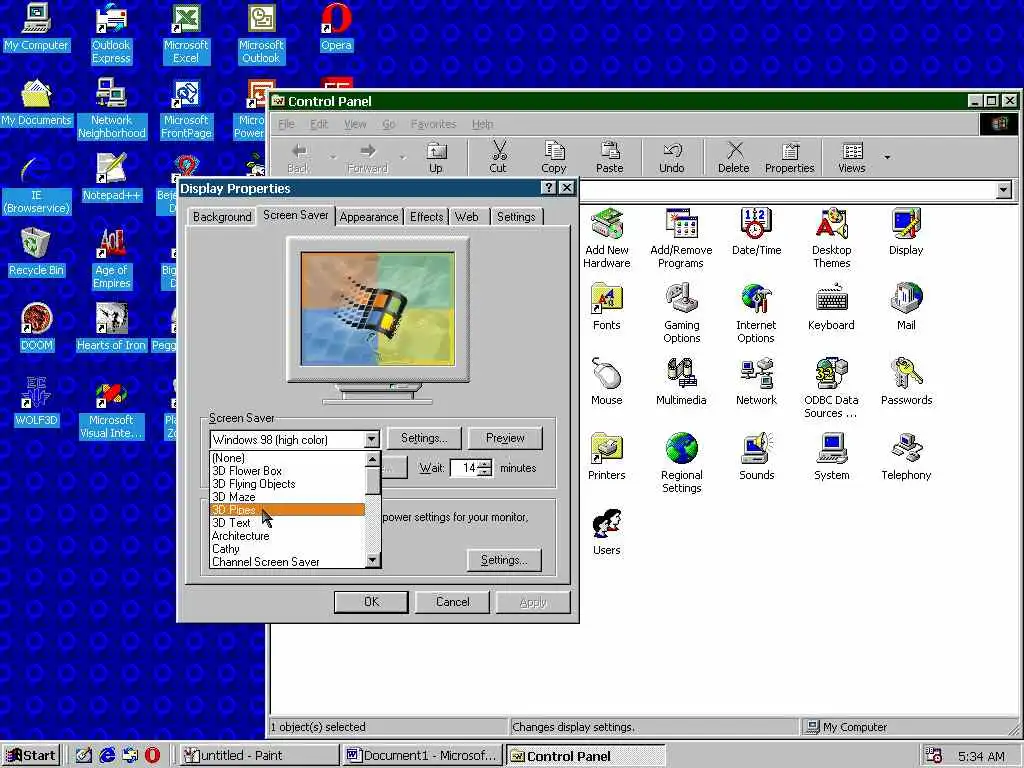Click Cancel in Display Properties
Screen dimensions: 1024x768
click(453, 602)
